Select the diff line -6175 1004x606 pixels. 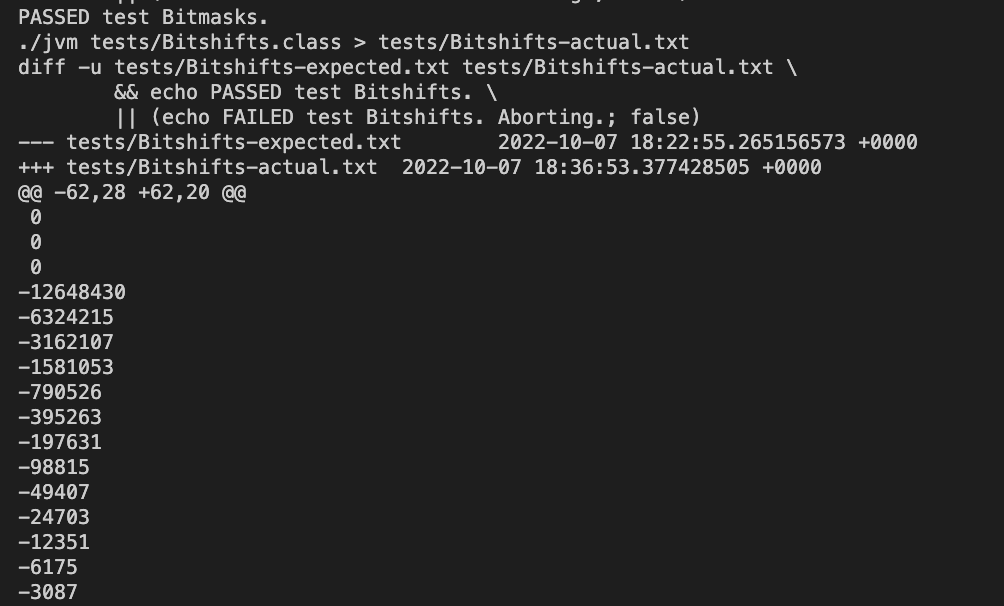48,567
